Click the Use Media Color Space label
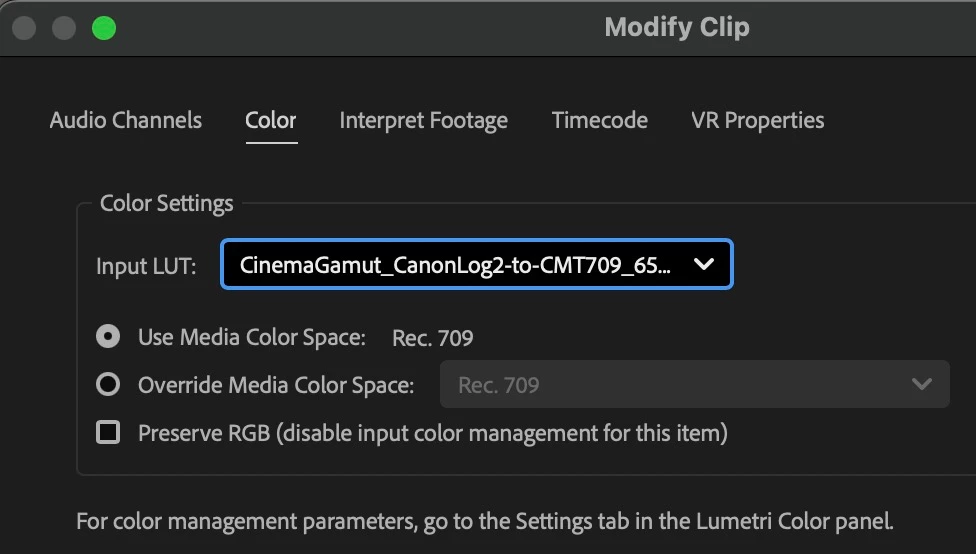The image size is (976, 554). [252, 337]
